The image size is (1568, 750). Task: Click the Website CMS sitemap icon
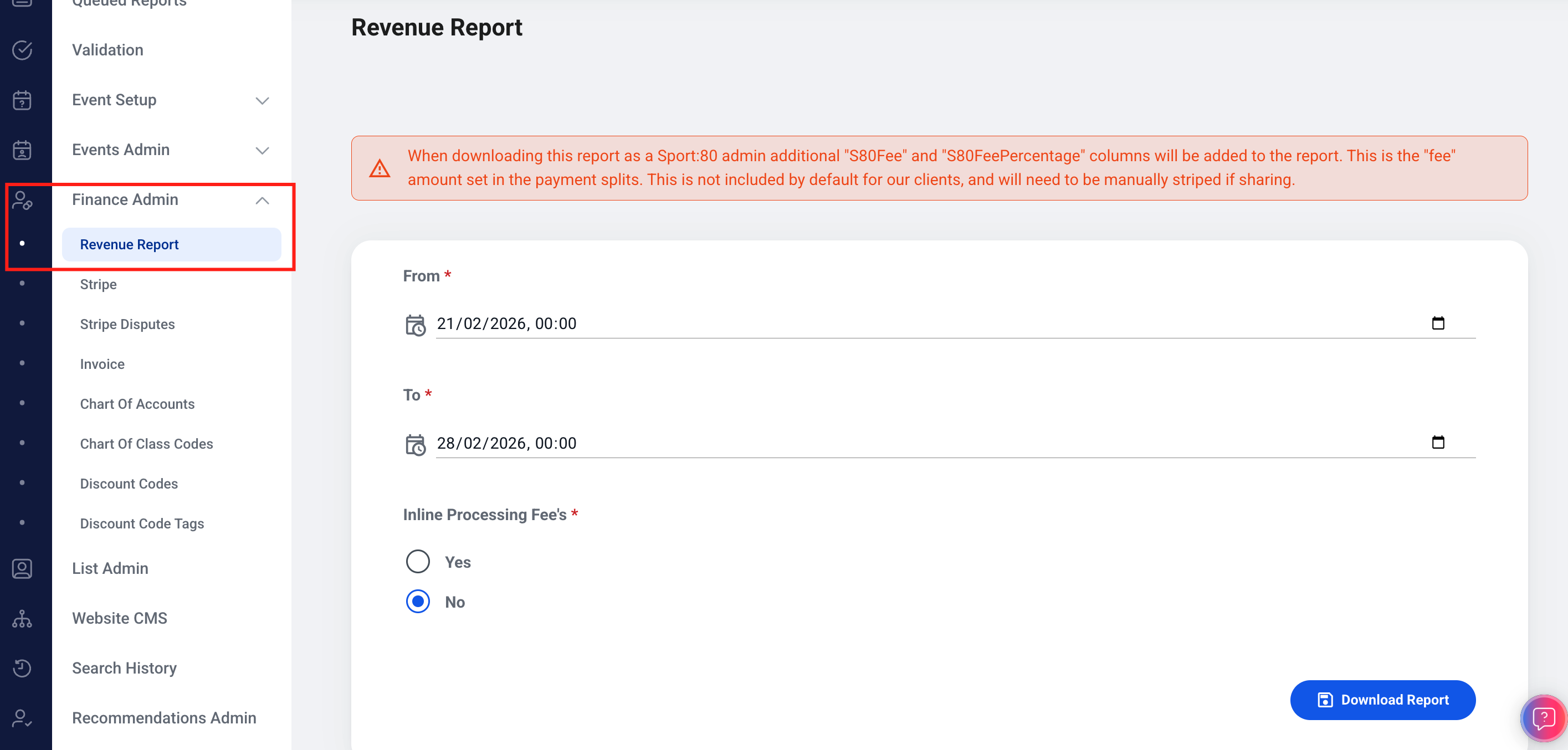point(22,619)
